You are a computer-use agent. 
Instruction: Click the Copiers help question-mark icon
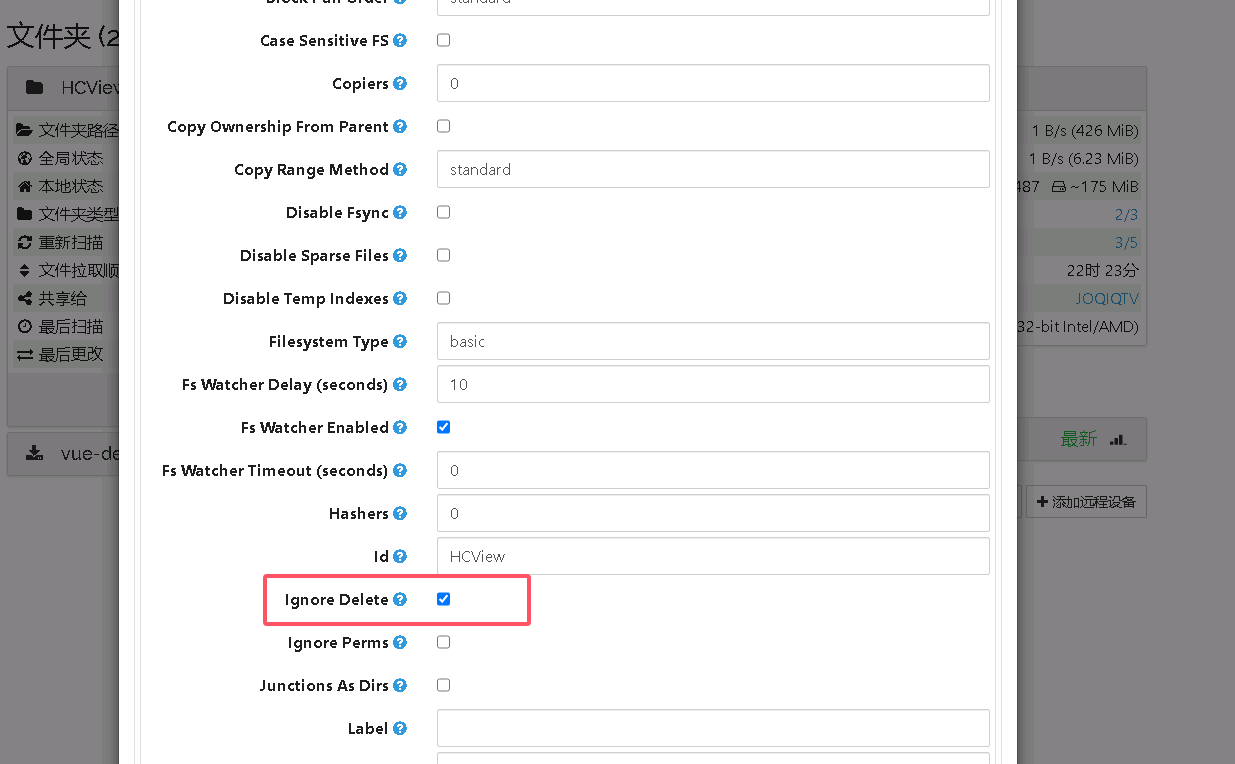click(400, 84)
